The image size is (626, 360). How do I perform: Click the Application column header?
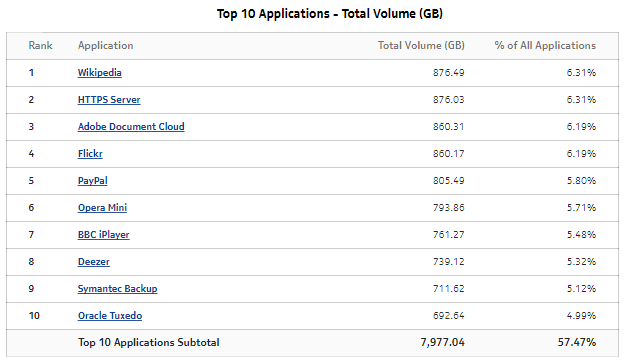click(105, 45)
